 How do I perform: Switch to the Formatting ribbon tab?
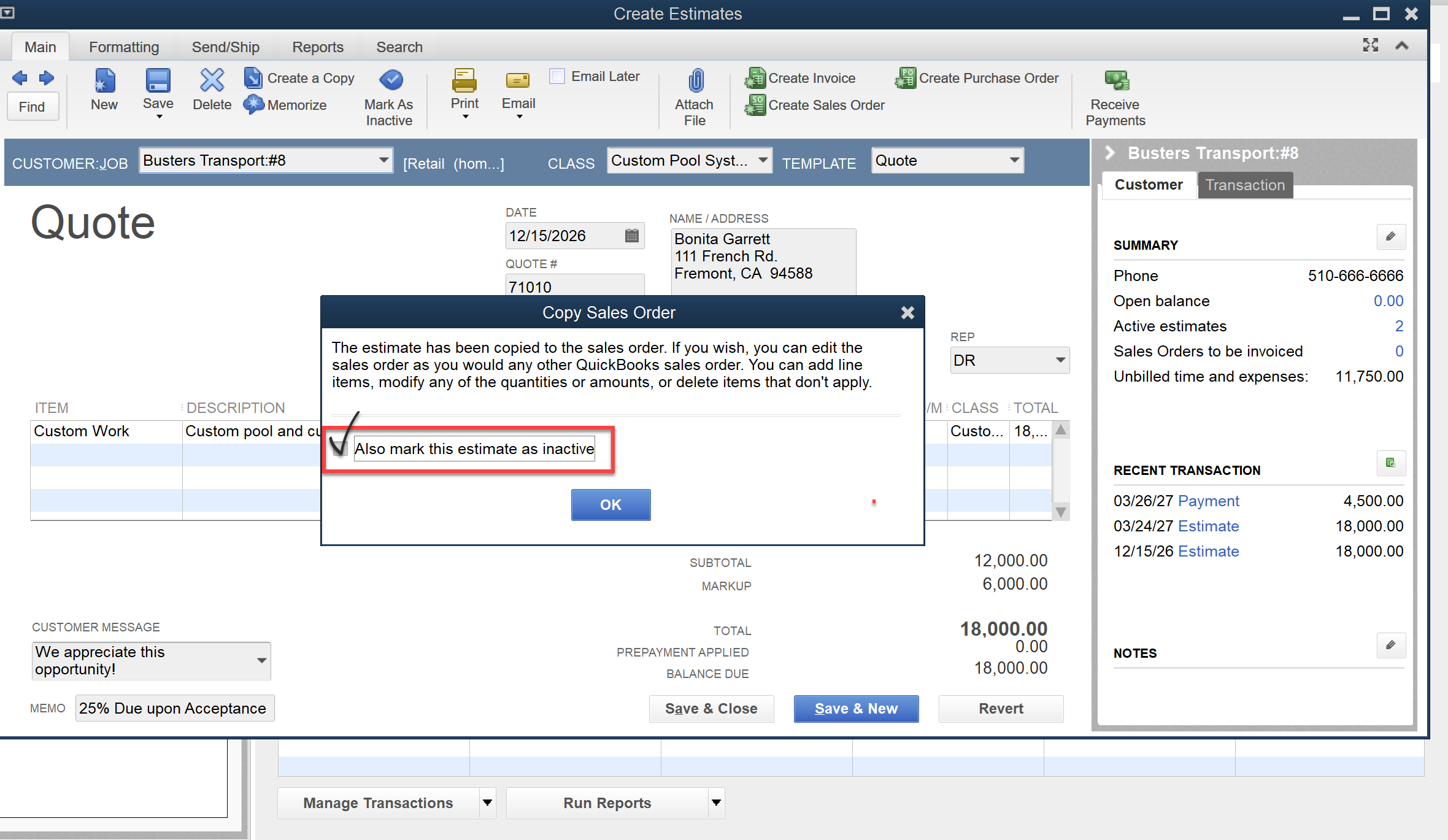click(x=123, y=47)
